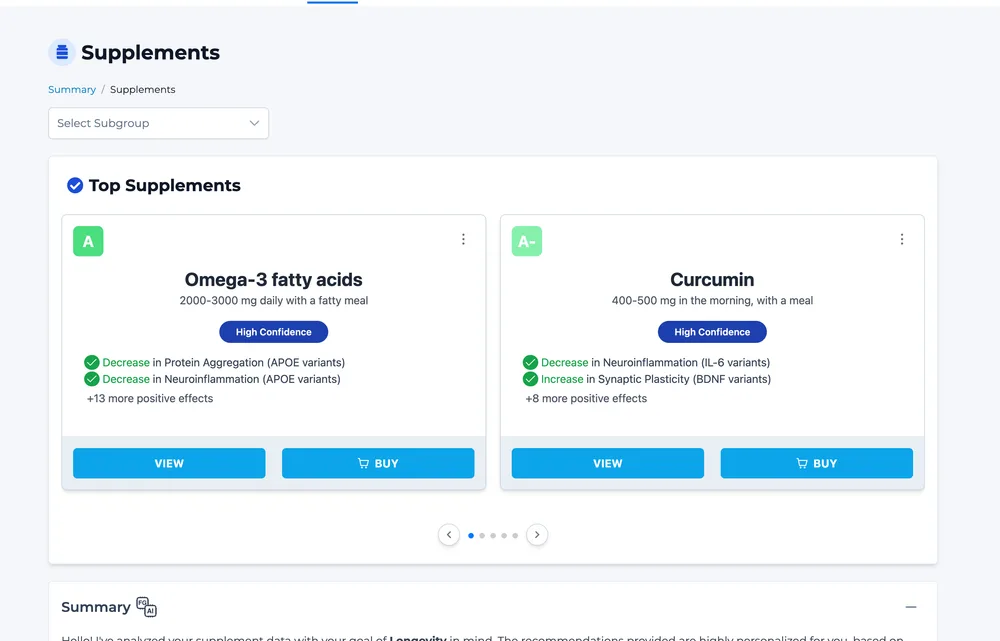Click the Supplements bottle icon in header
This screenshot has width=1000, height=641.
point(62,52)
